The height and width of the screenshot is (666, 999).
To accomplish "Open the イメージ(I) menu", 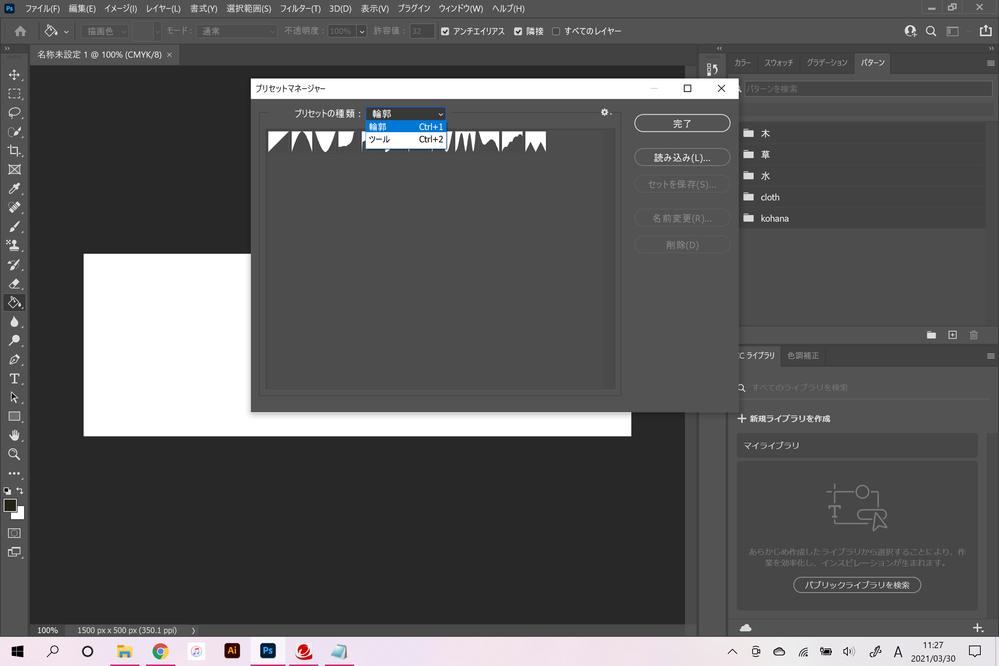I will pyautogui.click(x=120, y=8).
